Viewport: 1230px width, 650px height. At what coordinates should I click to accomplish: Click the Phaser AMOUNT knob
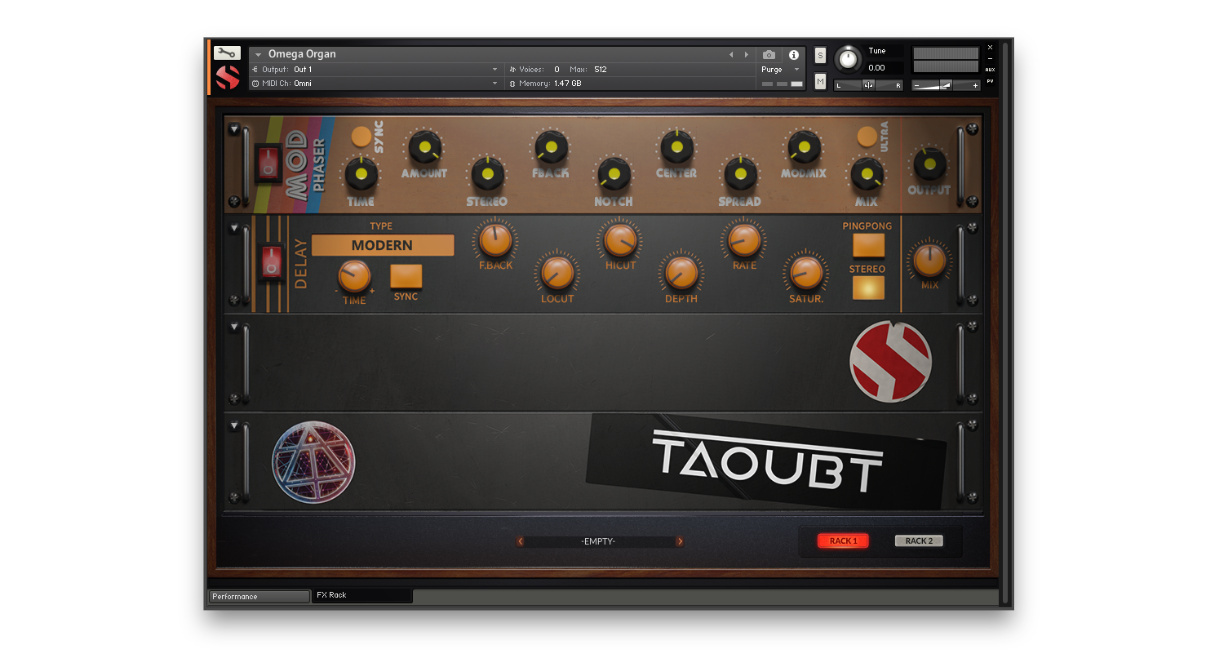[424, 148]
